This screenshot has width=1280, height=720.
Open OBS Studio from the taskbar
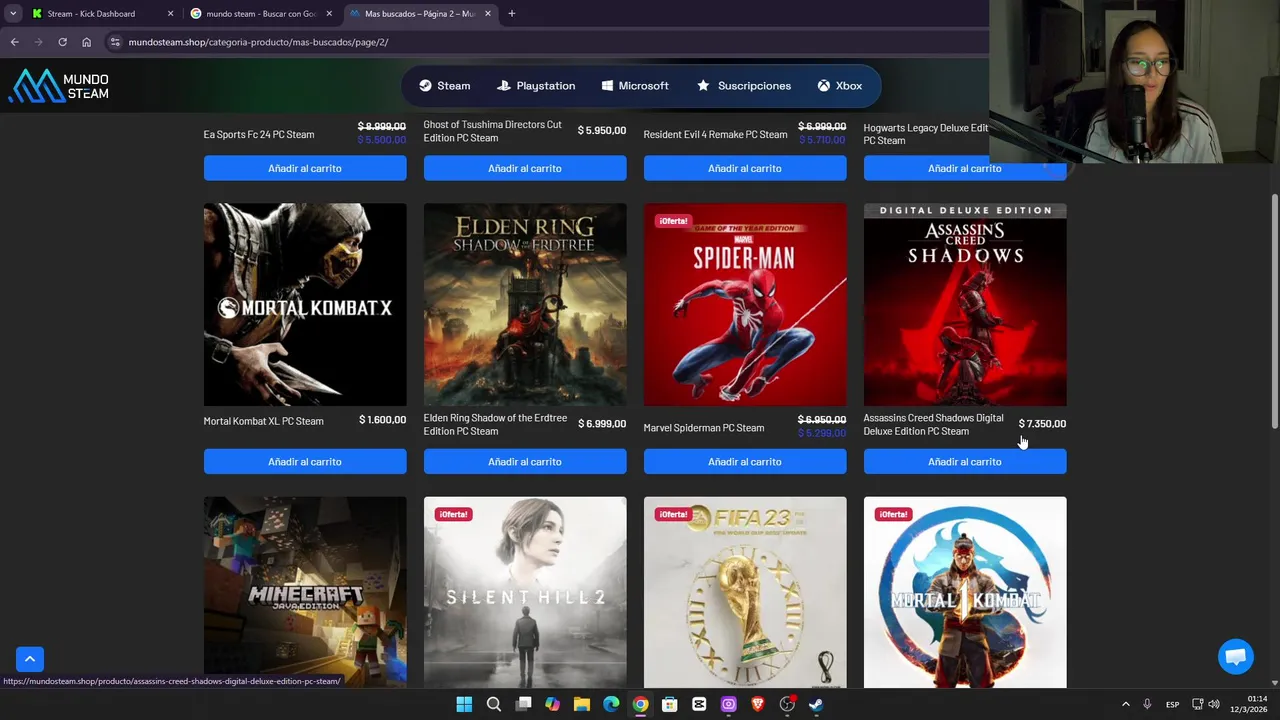pyautogui.click(x=787, y=705)
